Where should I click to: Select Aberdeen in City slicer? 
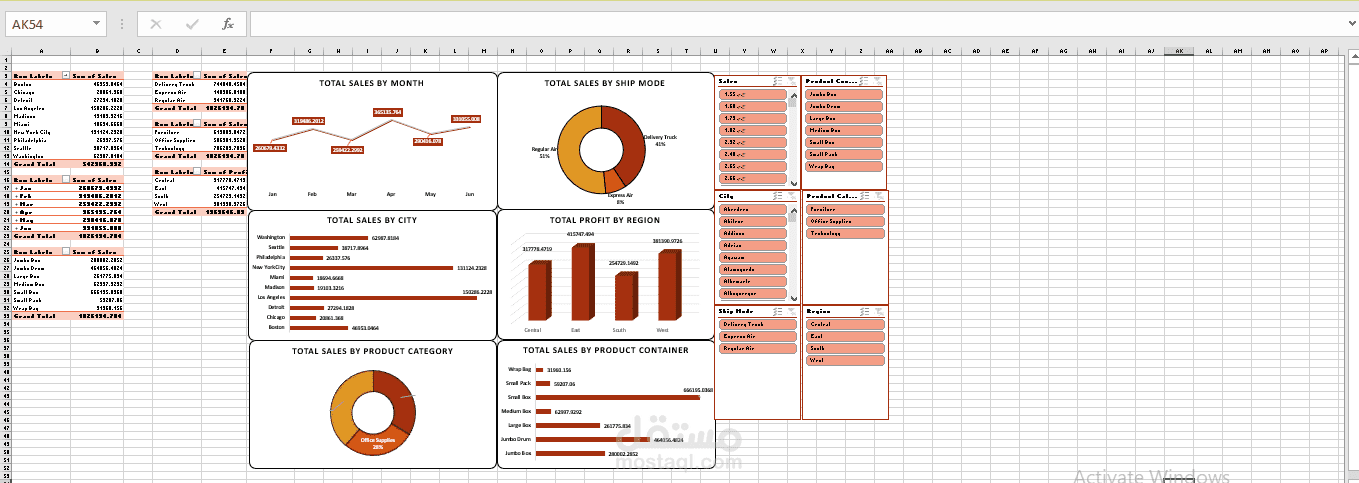point(753,209)
